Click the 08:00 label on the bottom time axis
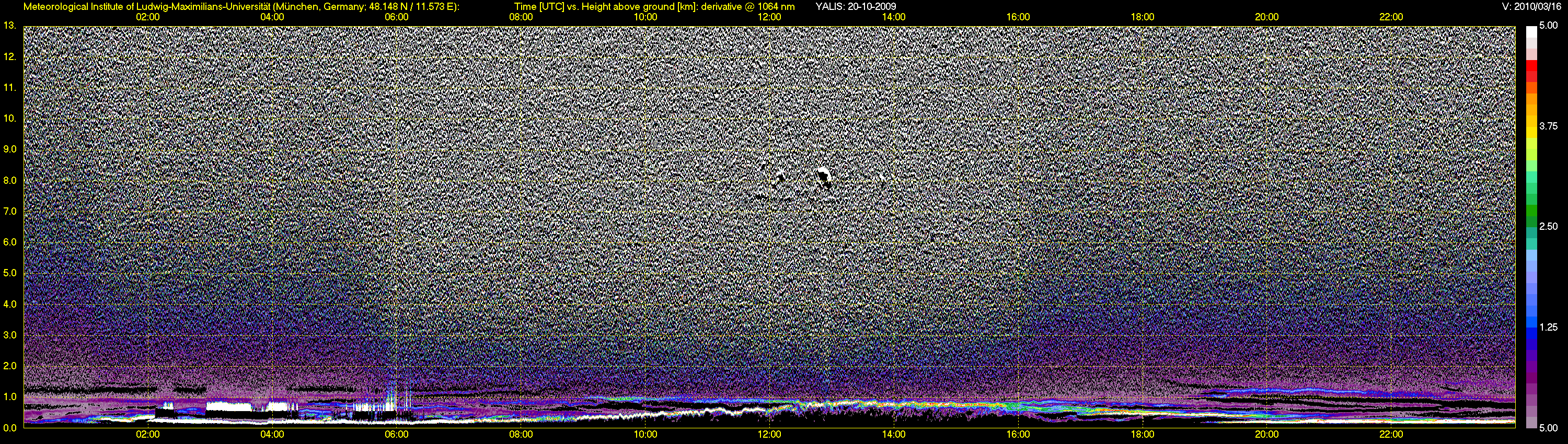This screenshot has width=1568, height=444. (521, 434)
